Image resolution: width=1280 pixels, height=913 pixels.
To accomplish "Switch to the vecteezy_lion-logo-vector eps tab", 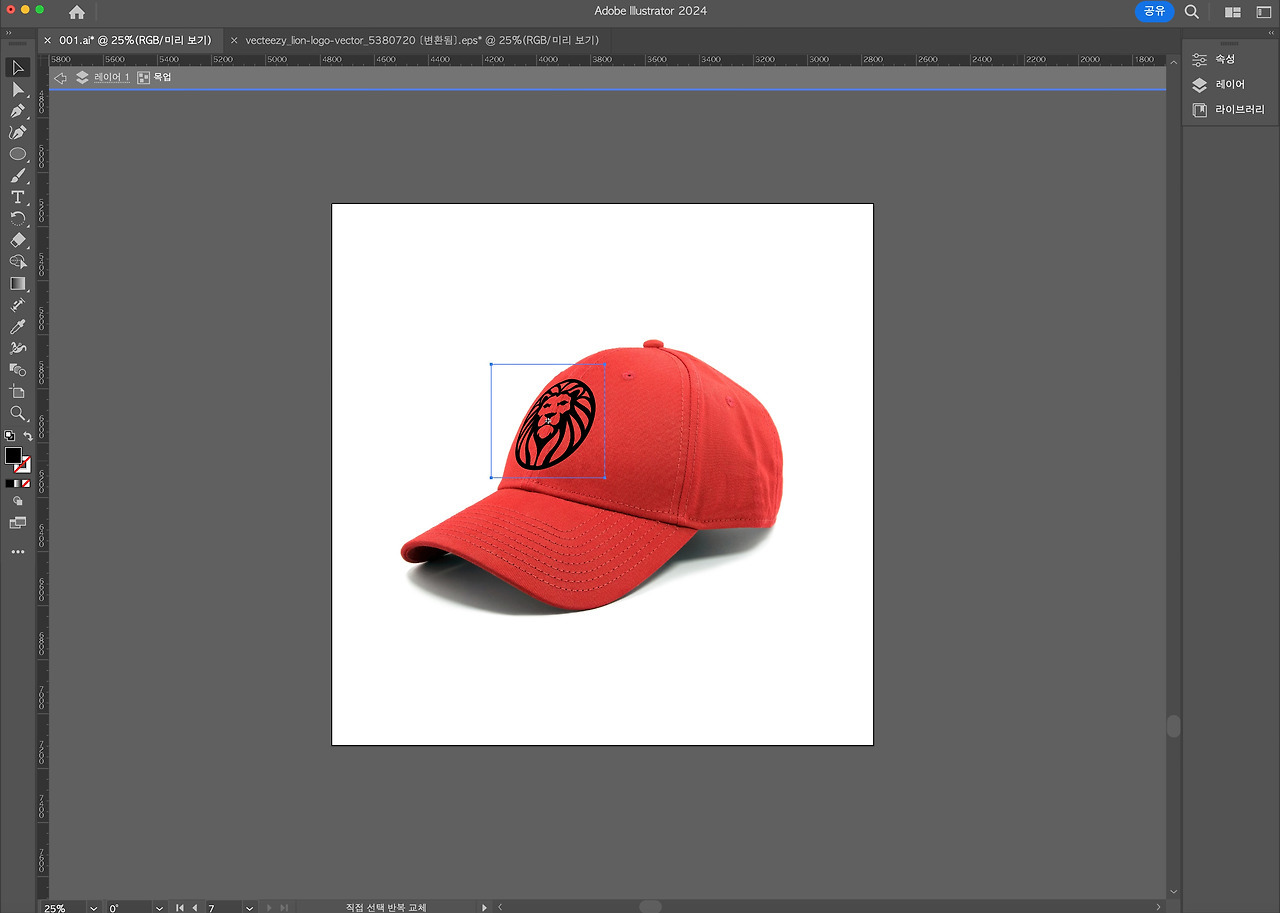I will (x=421, y=40).
